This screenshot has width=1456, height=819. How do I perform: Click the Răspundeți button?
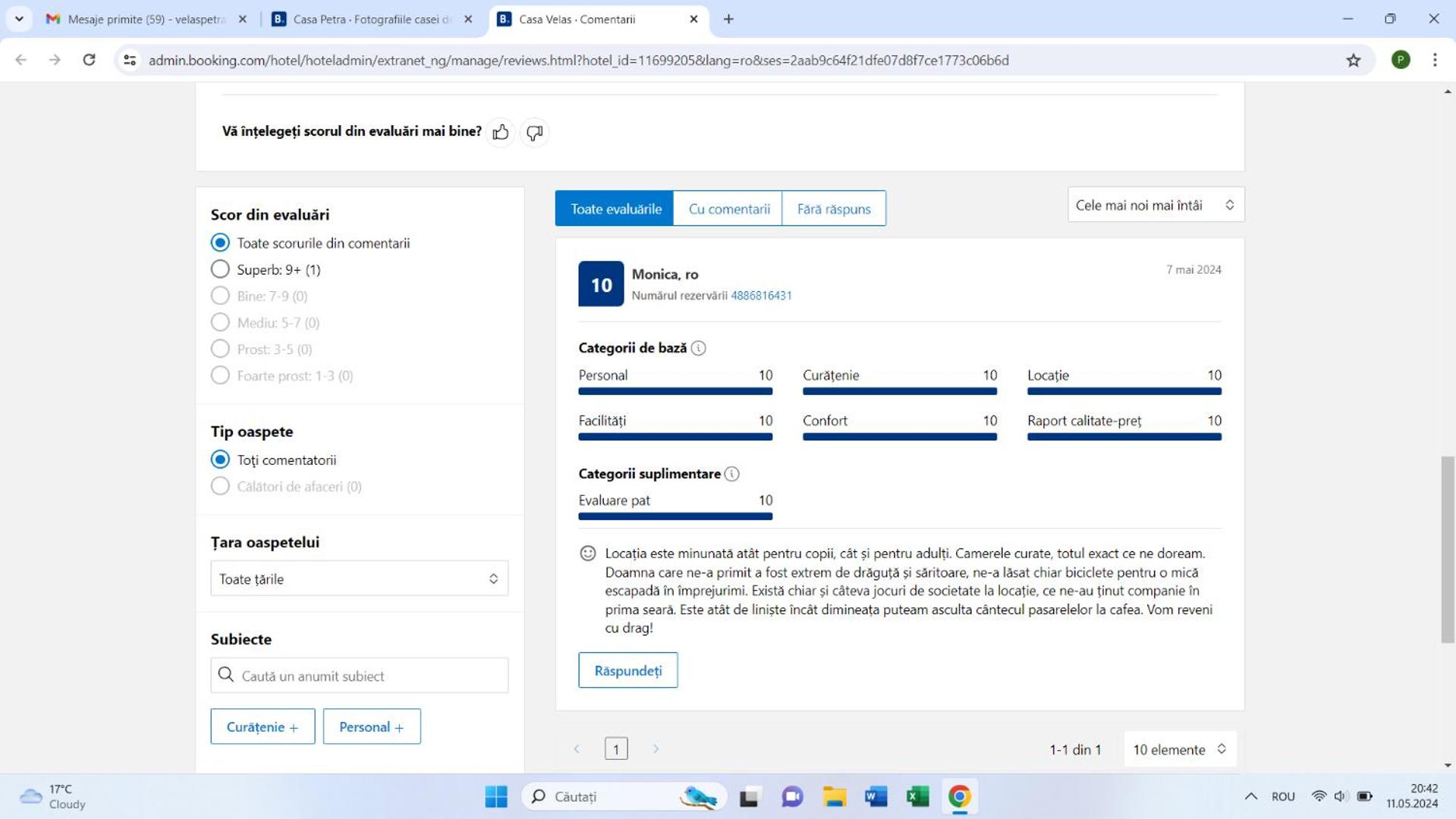627,670
